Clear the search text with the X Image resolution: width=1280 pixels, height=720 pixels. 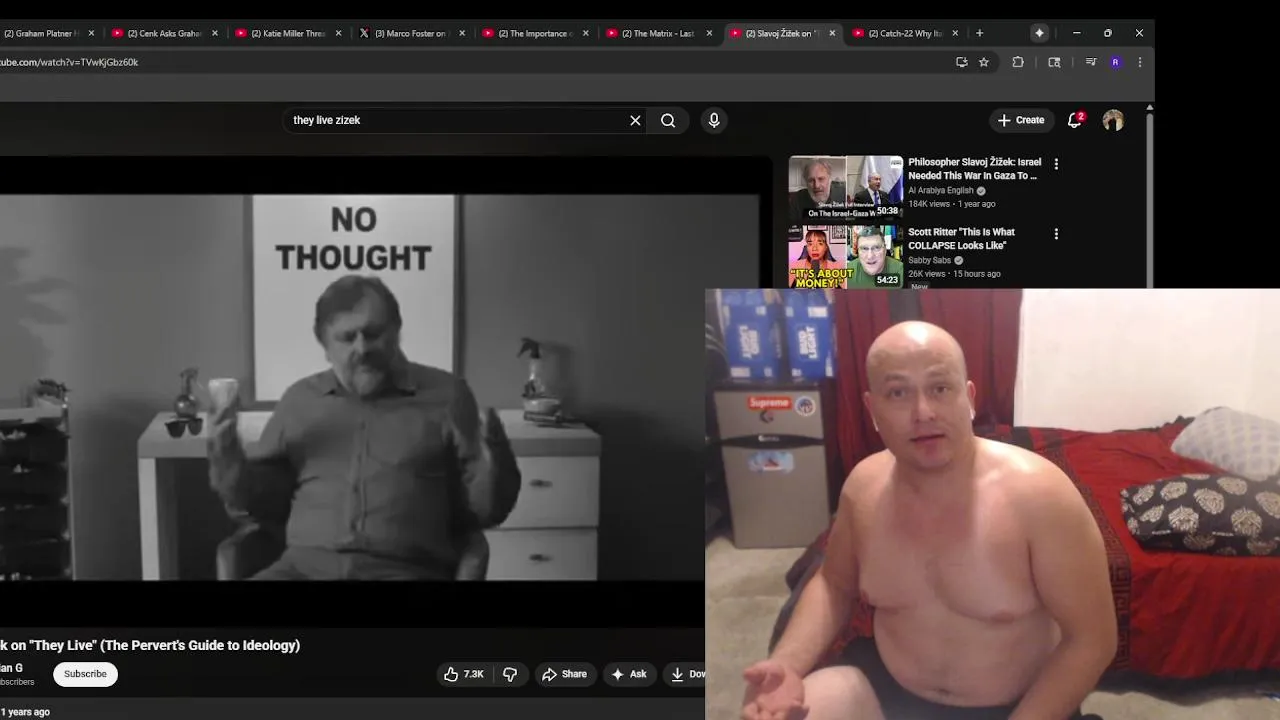point(635,120)
